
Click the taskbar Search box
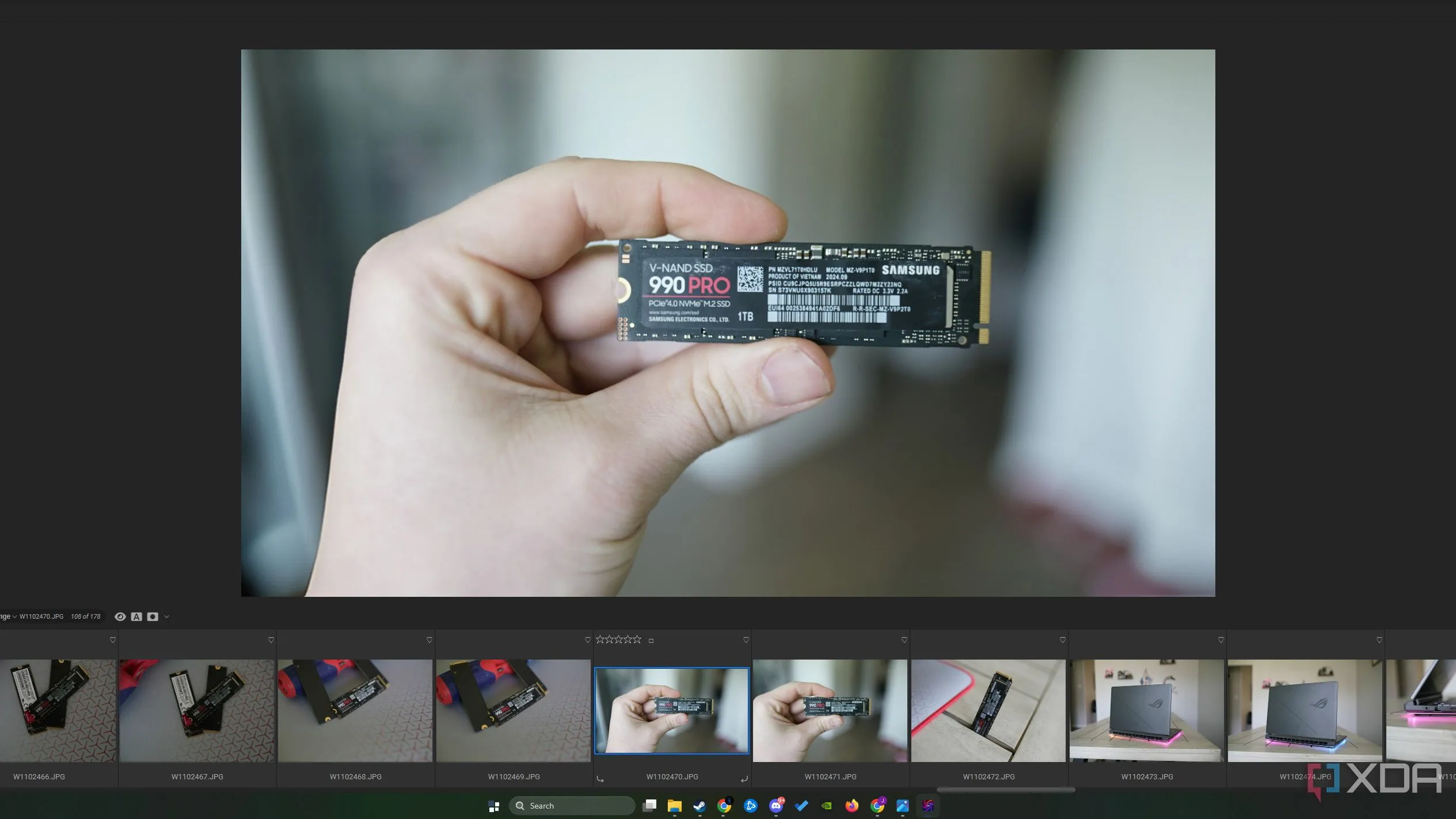(x=572, y=806)
